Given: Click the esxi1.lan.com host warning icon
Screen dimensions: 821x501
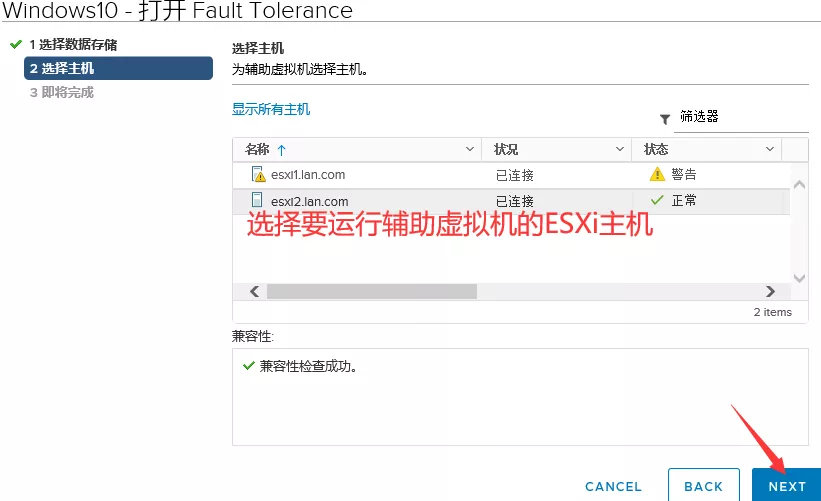Looking at the screenshot, I should point(258,174).
